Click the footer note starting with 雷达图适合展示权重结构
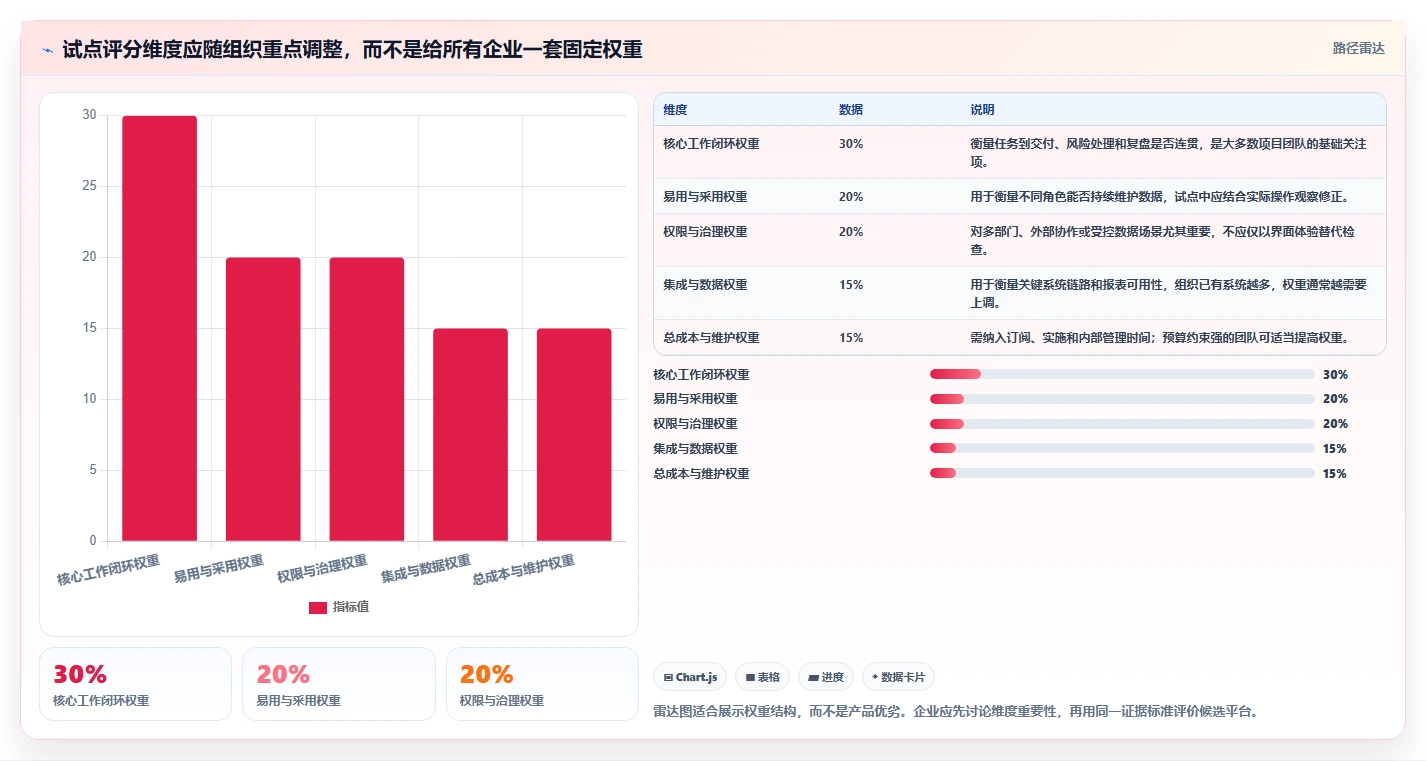Screen dimensions: 1426x761 point(956,712)
